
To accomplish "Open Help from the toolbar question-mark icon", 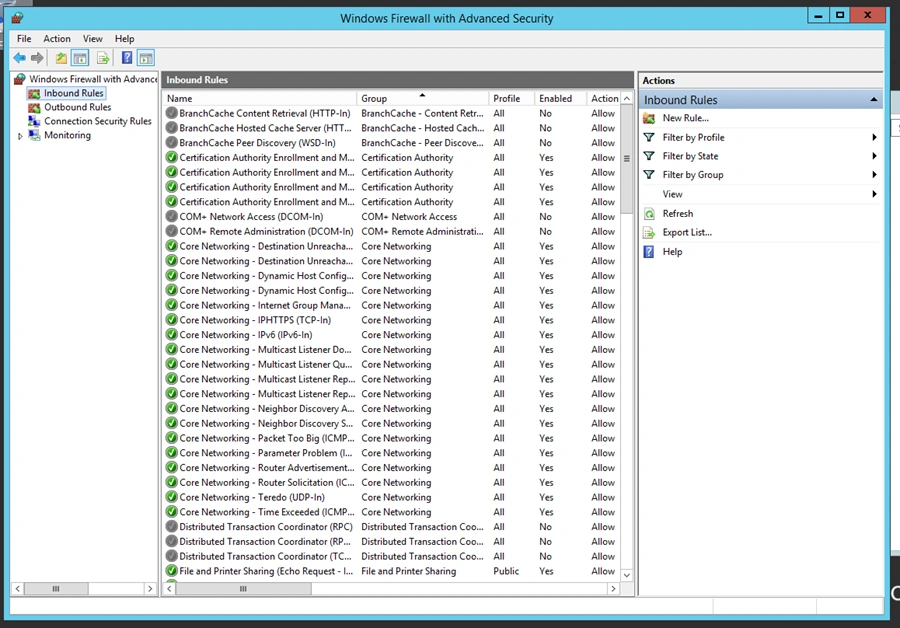I will (x=127, y=57).
